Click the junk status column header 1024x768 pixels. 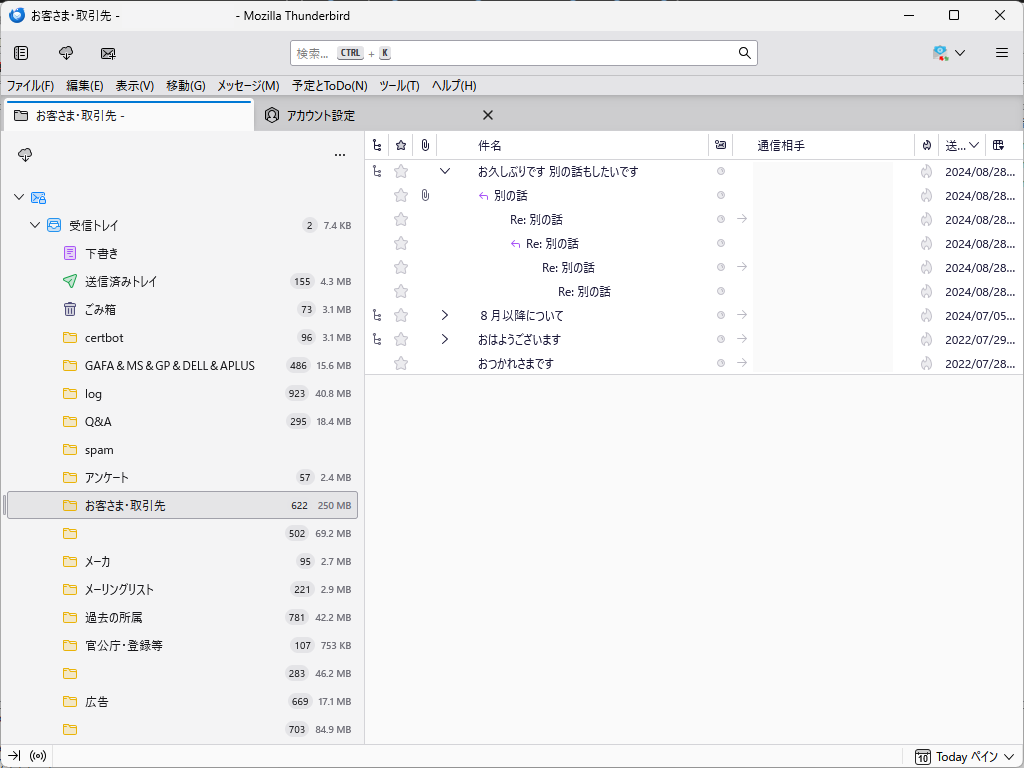point(927,145)
